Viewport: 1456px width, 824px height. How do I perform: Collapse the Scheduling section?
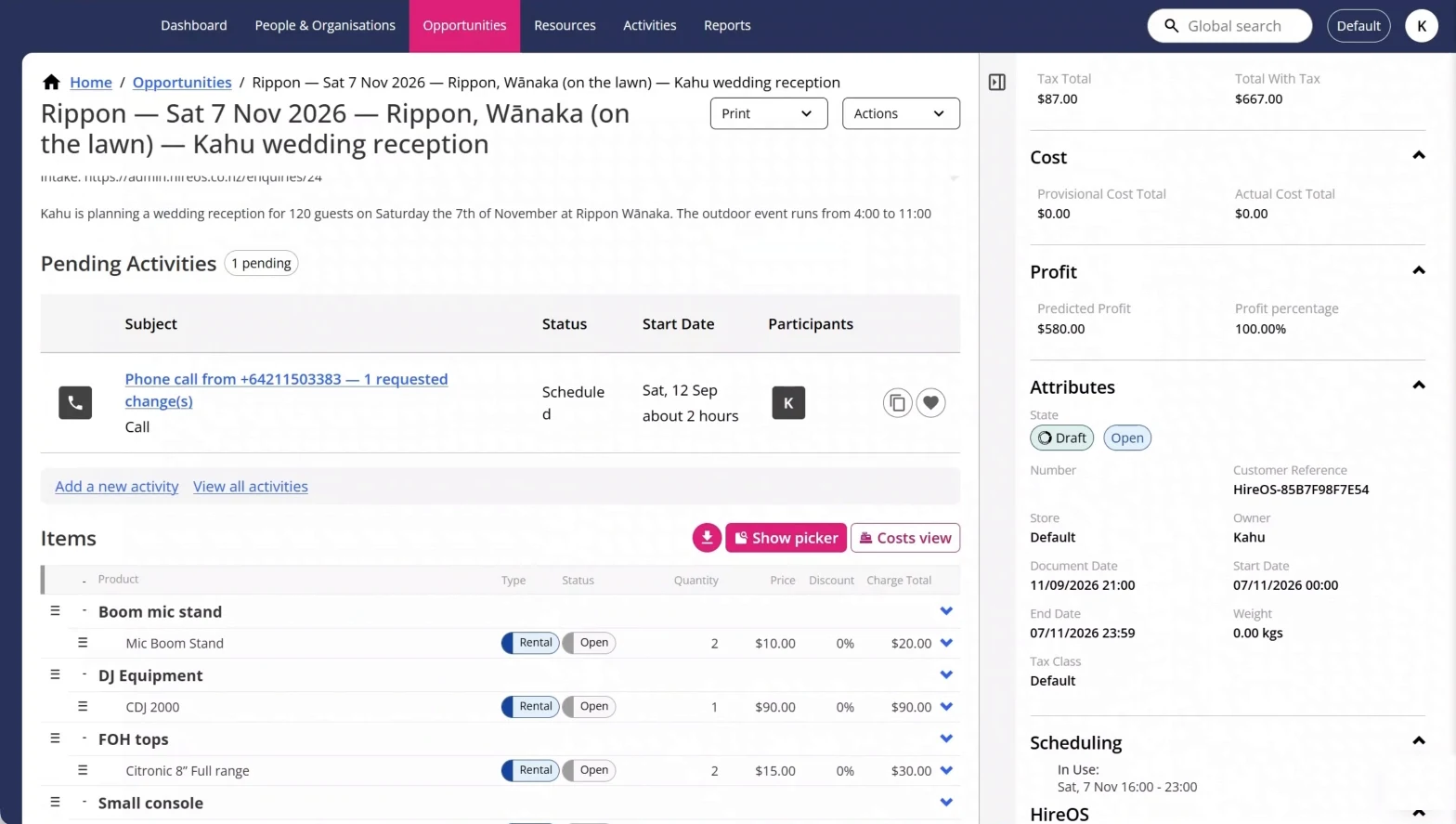(1419, 741)
